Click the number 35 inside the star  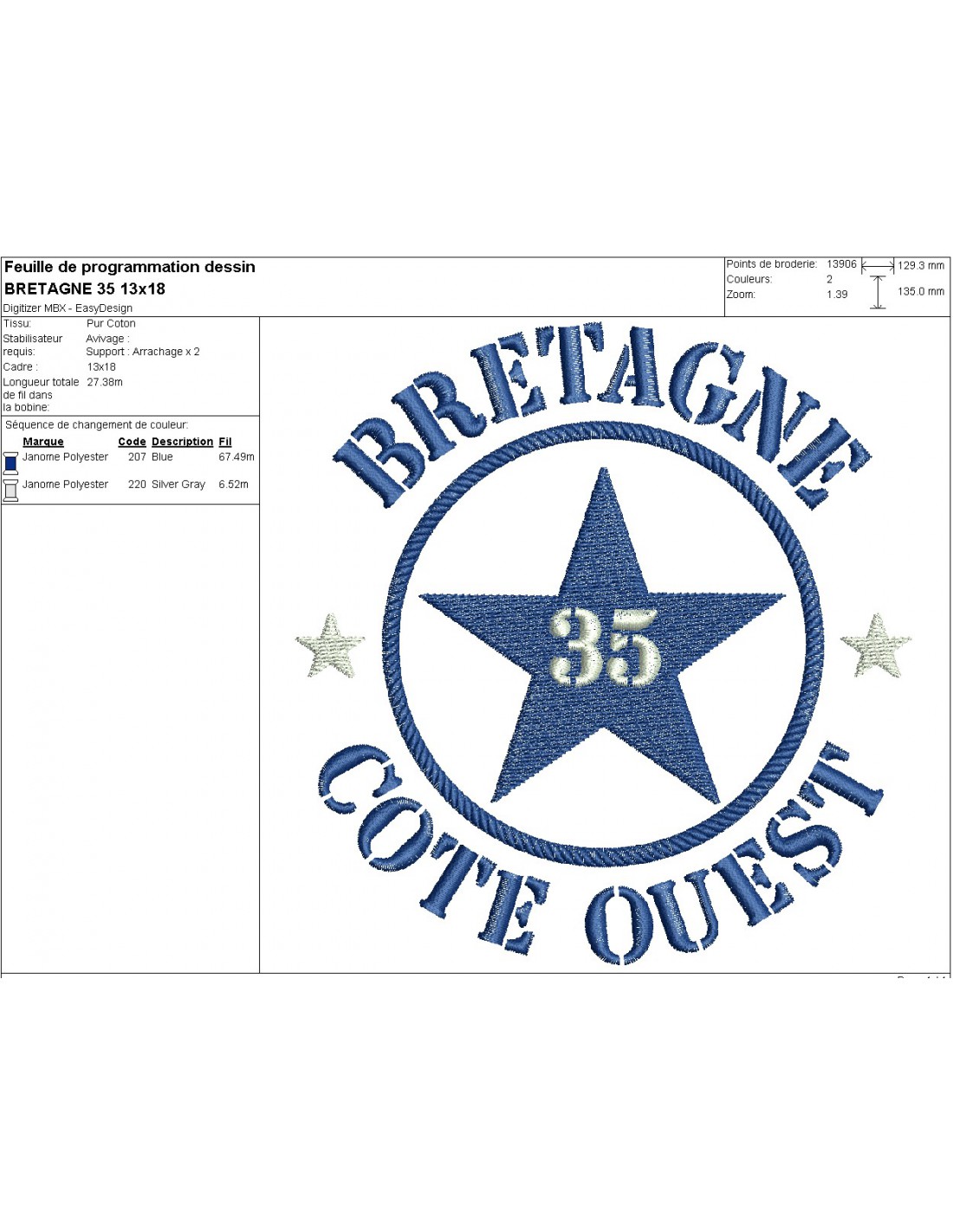click(605, 645)
